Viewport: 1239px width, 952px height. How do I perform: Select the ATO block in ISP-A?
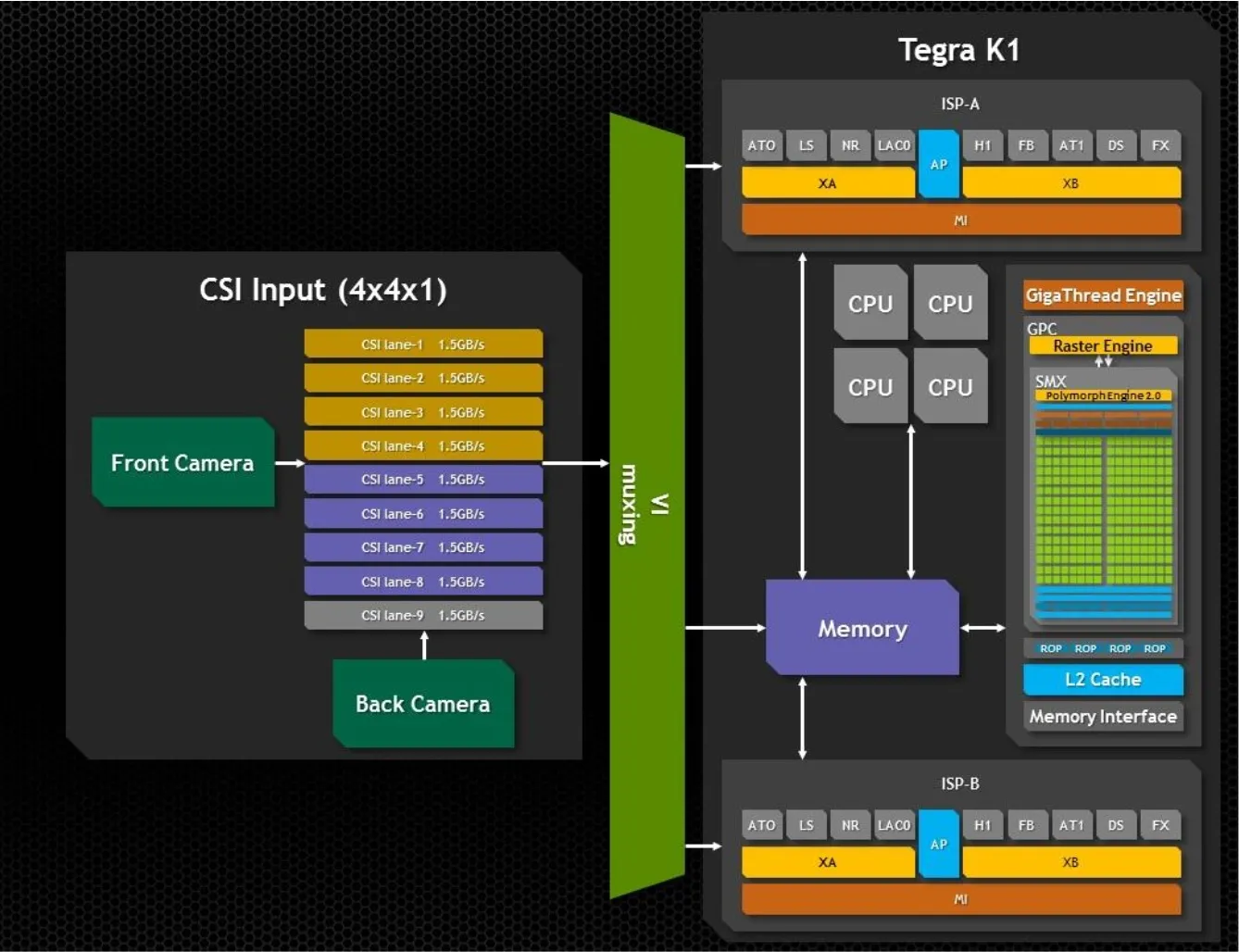pyautogui.click(x=761, y=145)
